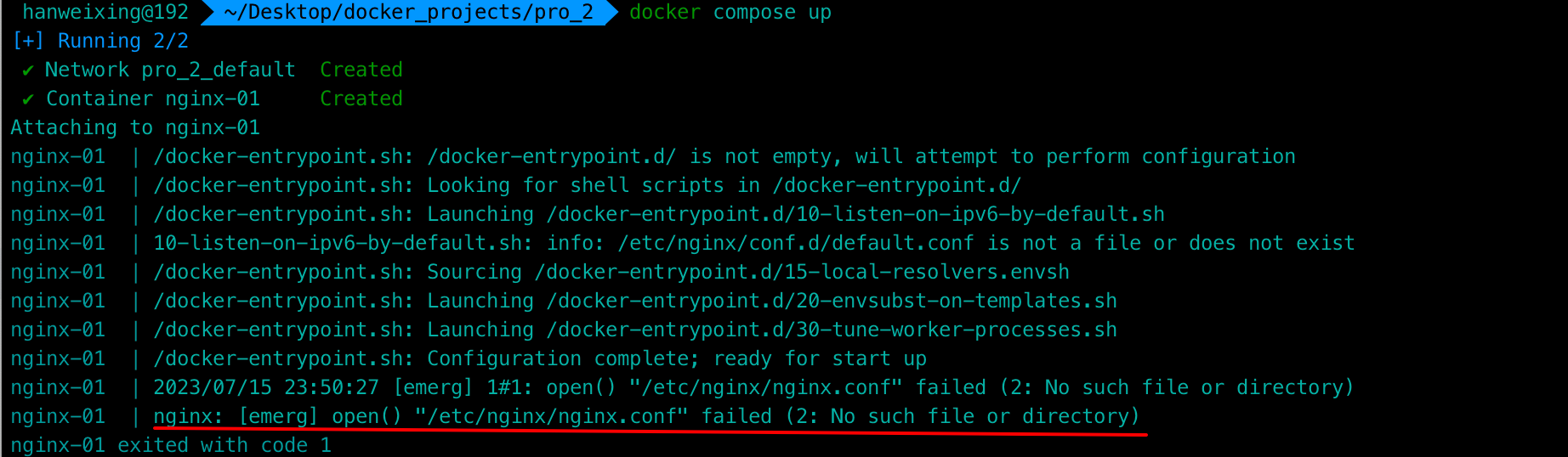Screen dimensions: 1568x457
Task: Click the nginx-01 exited with code 1 line
Action: 171,445
